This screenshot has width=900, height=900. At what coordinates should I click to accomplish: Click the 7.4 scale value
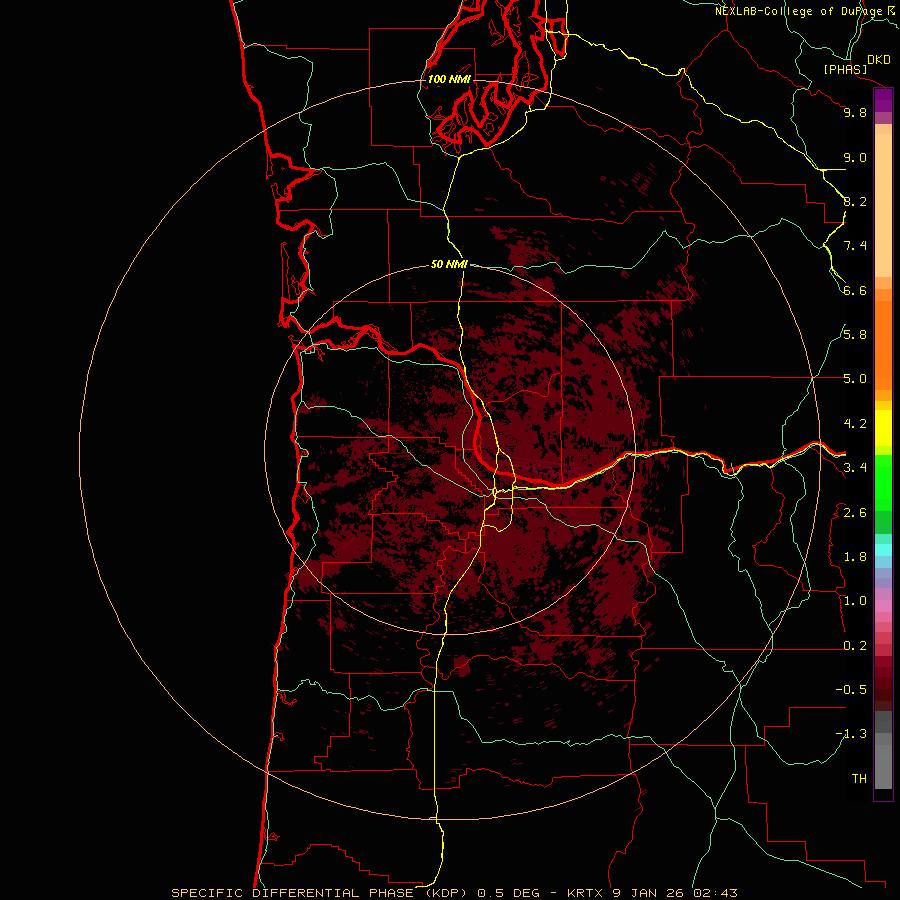pos(855,246)
